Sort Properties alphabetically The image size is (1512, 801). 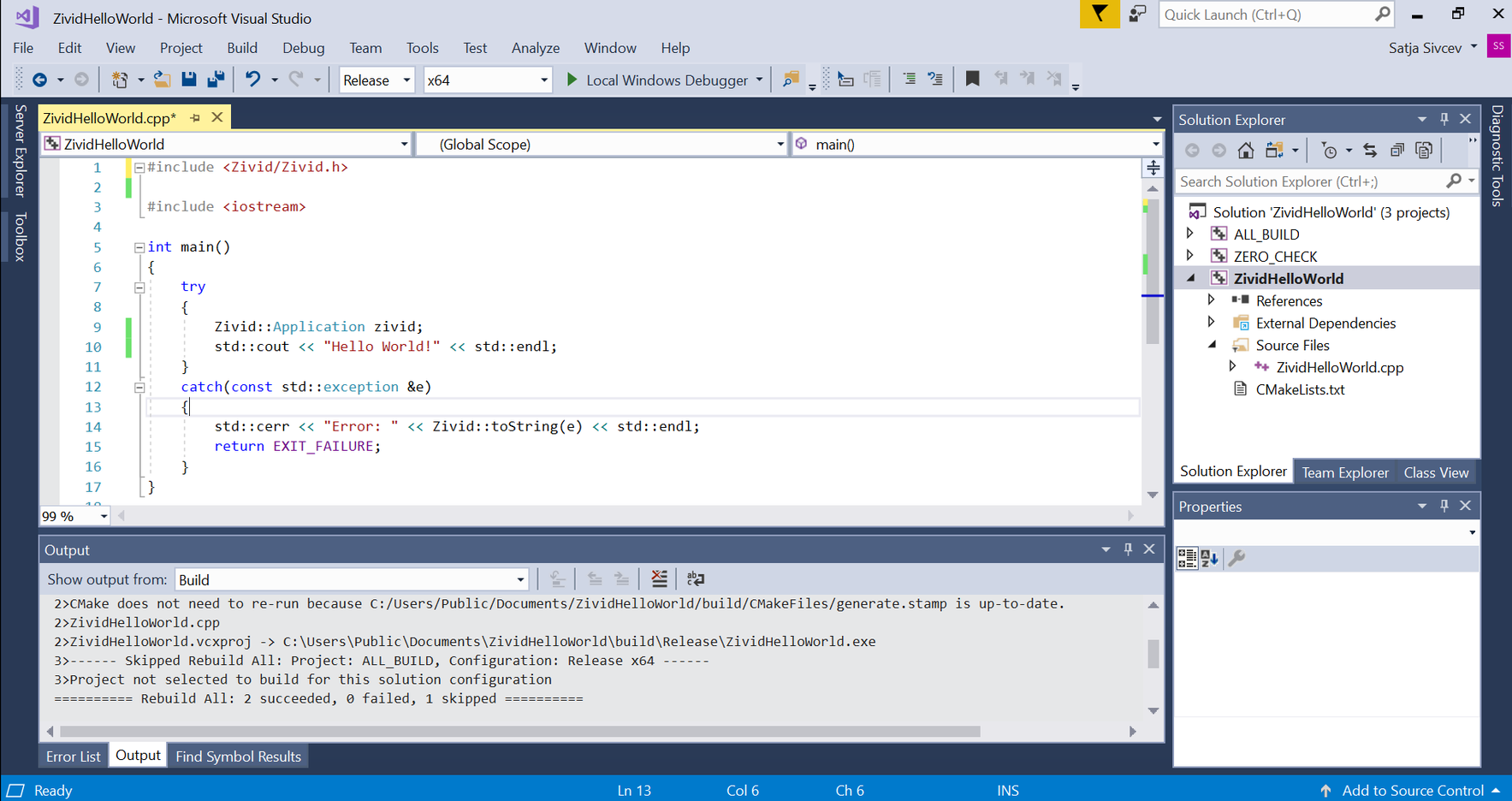1209,559
